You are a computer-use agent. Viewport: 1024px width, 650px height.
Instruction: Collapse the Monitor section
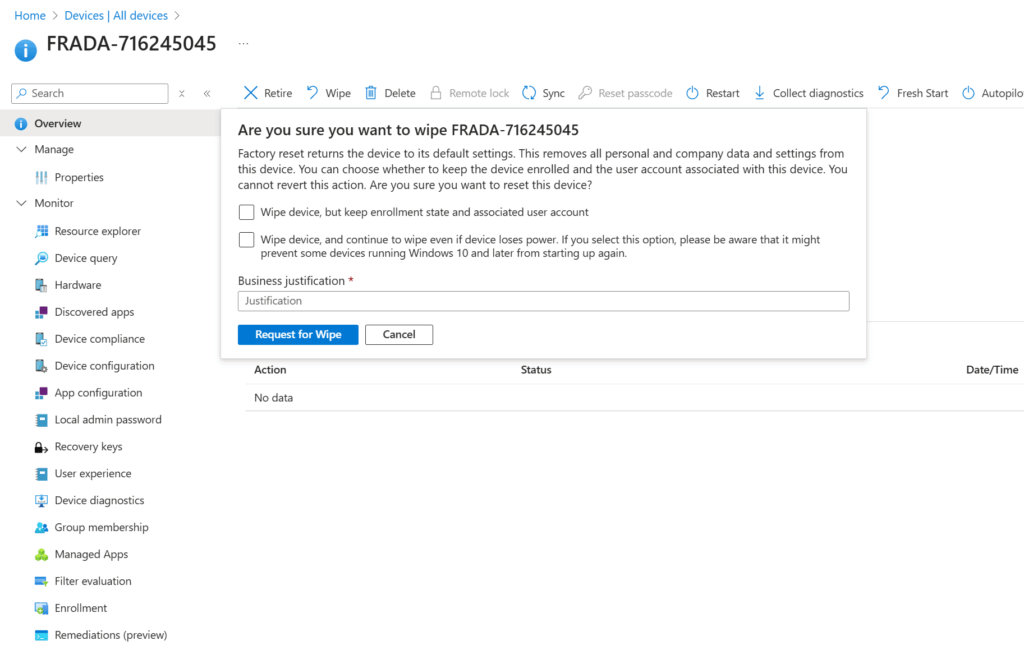22,203
